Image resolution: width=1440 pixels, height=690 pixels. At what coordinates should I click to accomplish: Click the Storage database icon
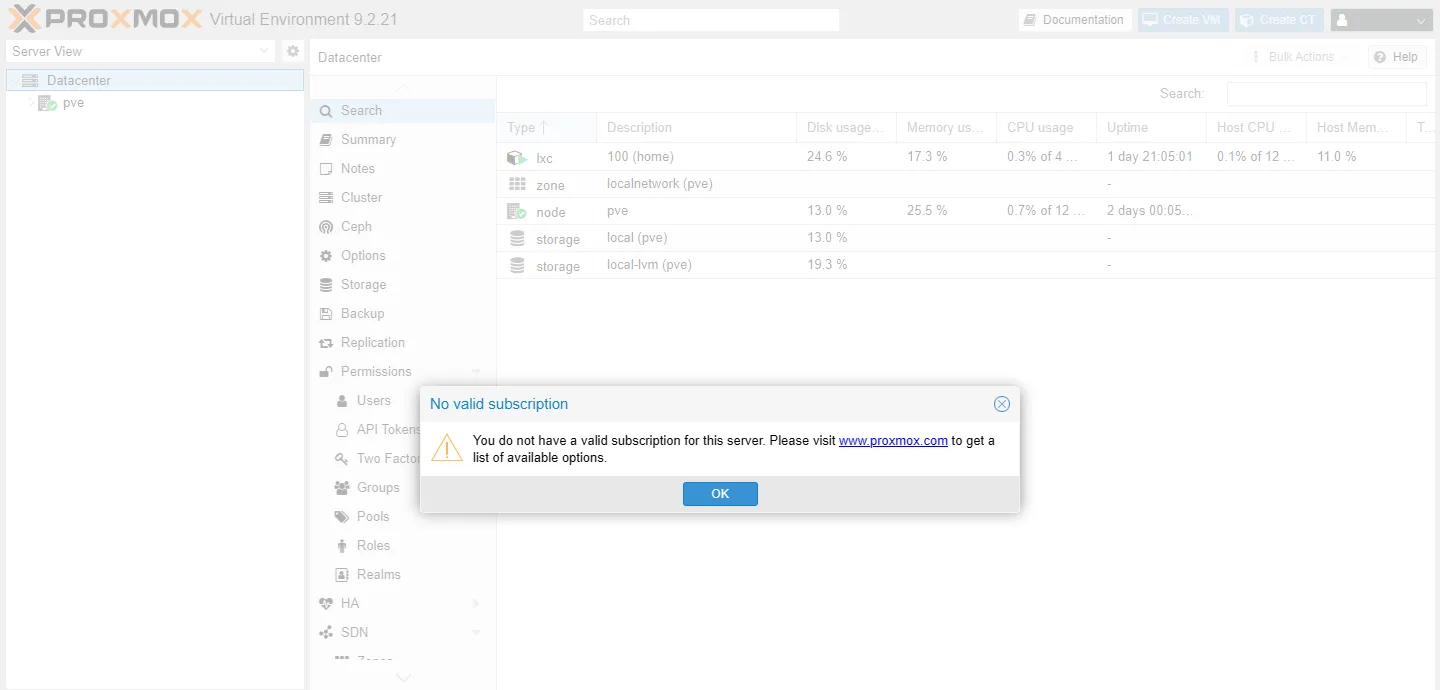coord(326,285)
